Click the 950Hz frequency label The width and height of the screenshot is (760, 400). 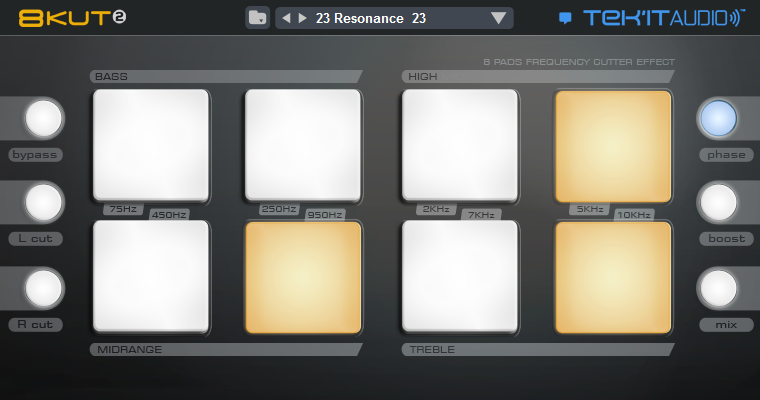click(325, 215)
